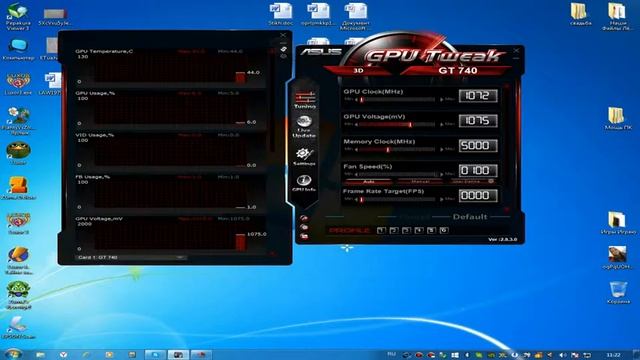Click the Frame Rate Target slider handle
This screenshot has height=360, width=640.
pos(362,199)
